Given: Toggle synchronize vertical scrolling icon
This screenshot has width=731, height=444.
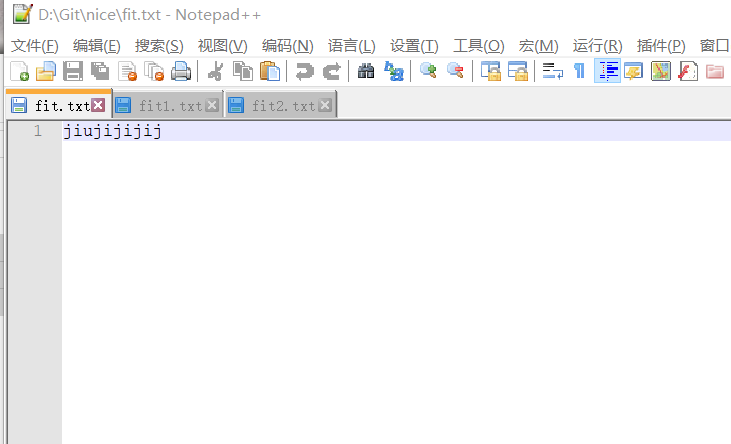Looking at the screenshot, I should (x=490, y=71).
